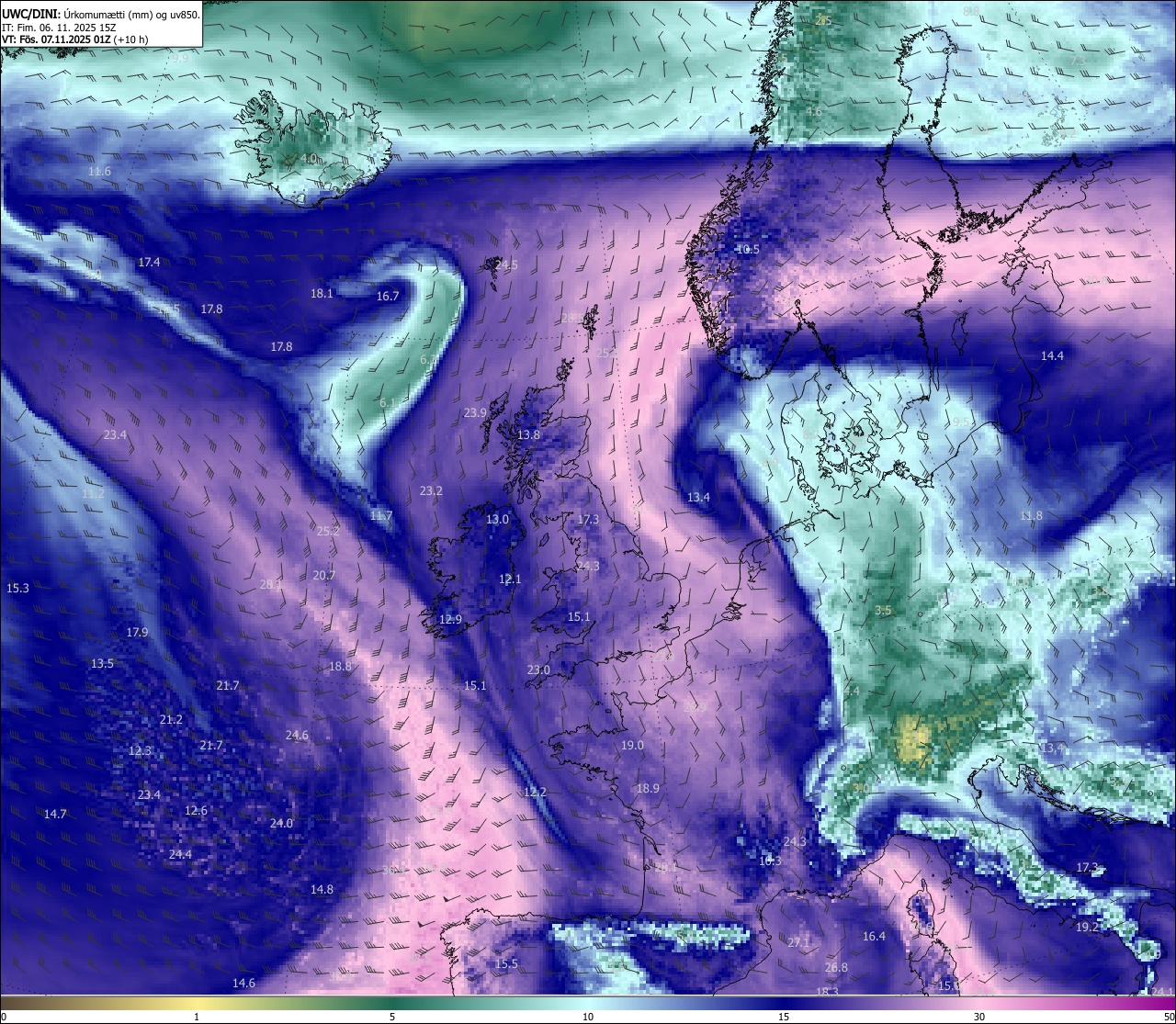Image resolution: width=1176 pixels, height=1024 pixels.
Task: Click the 5 tick on the color scale
Action: [392, 1017]
